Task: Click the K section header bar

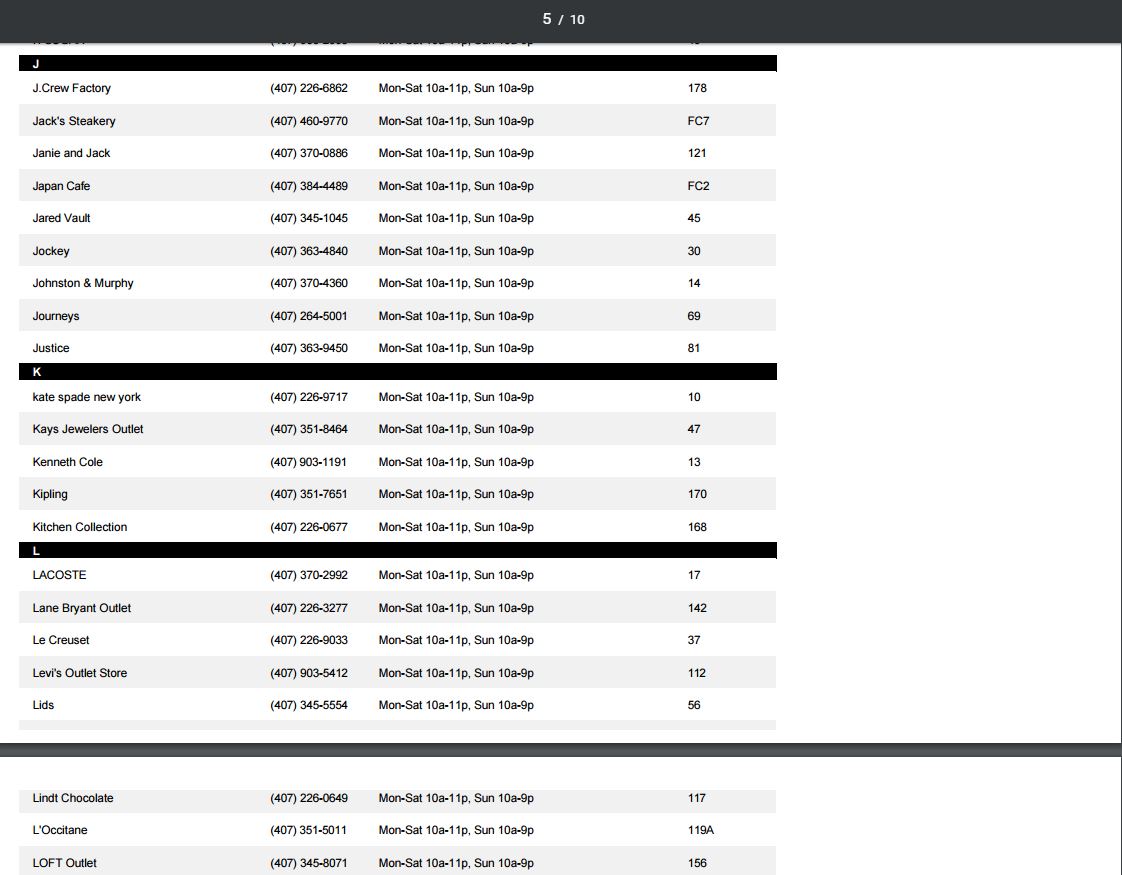Action: [398, 372]
